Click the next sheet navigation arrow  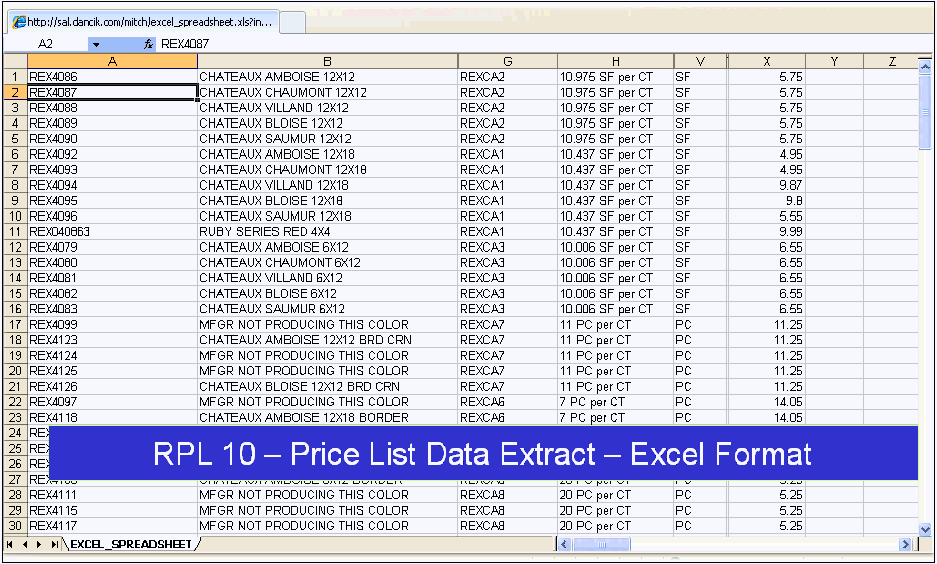(x=39, y=544)
